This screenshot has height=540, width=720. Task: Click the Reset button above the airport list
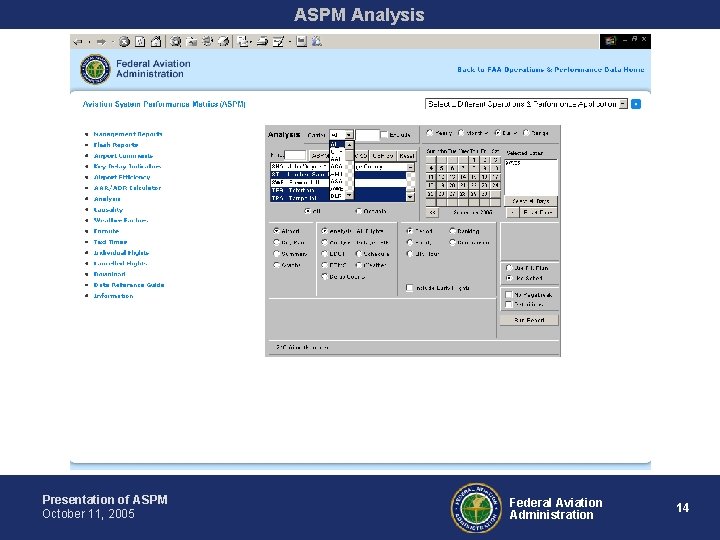[406, 156]
